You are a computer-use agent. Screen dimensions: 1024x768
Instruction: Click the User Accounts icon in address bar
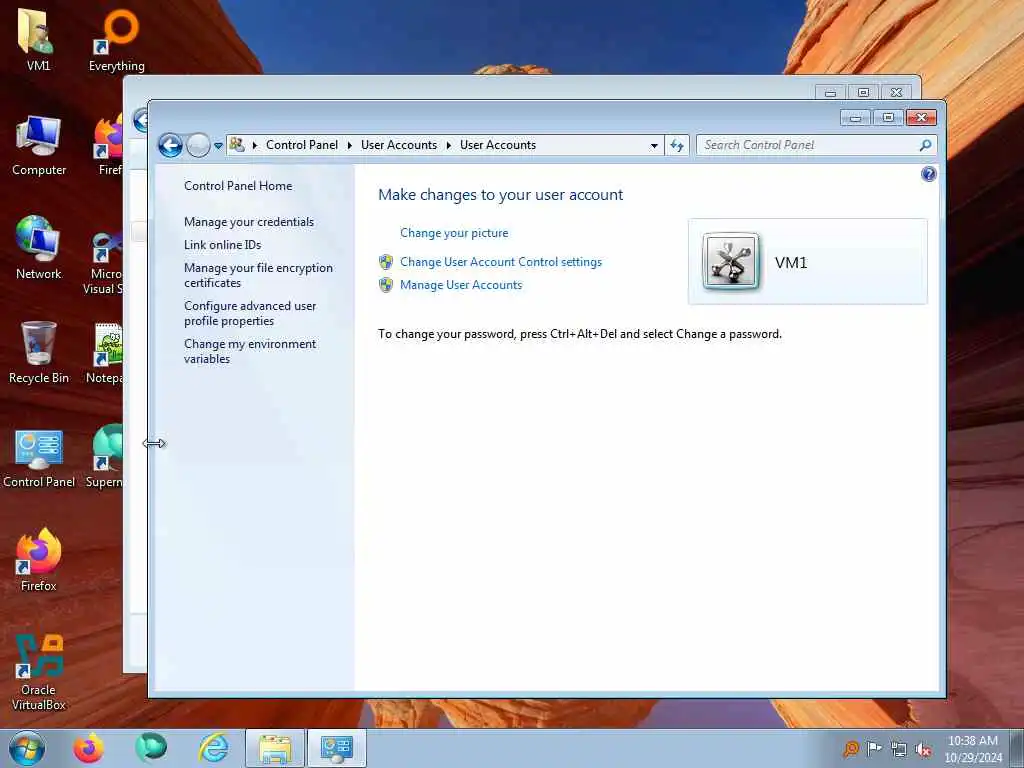(x=237, y=144)
